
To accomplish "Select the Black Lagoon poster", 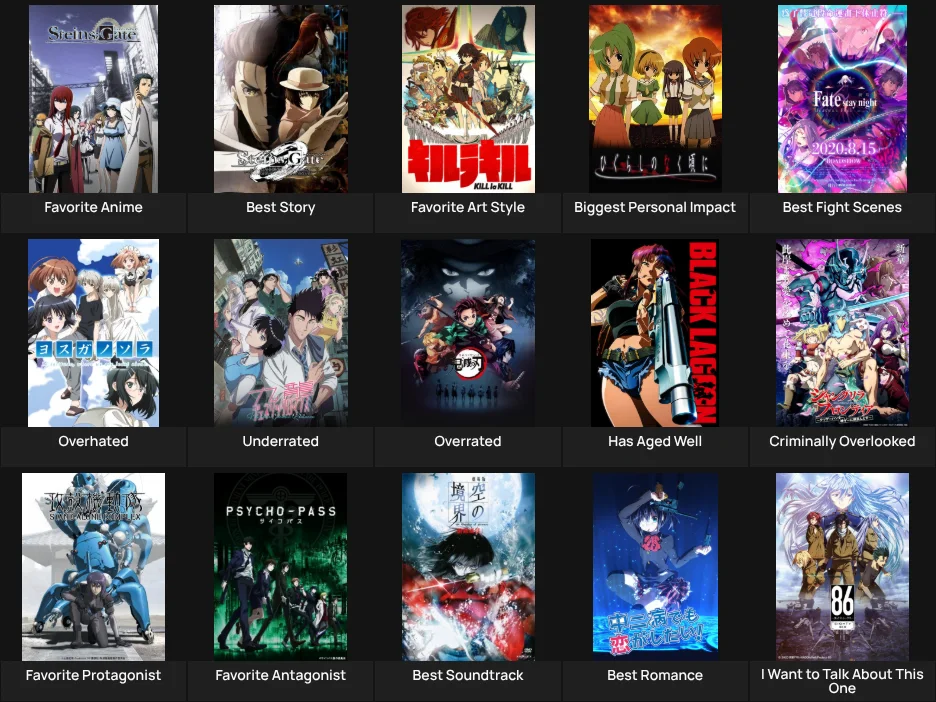I will 655,333.
